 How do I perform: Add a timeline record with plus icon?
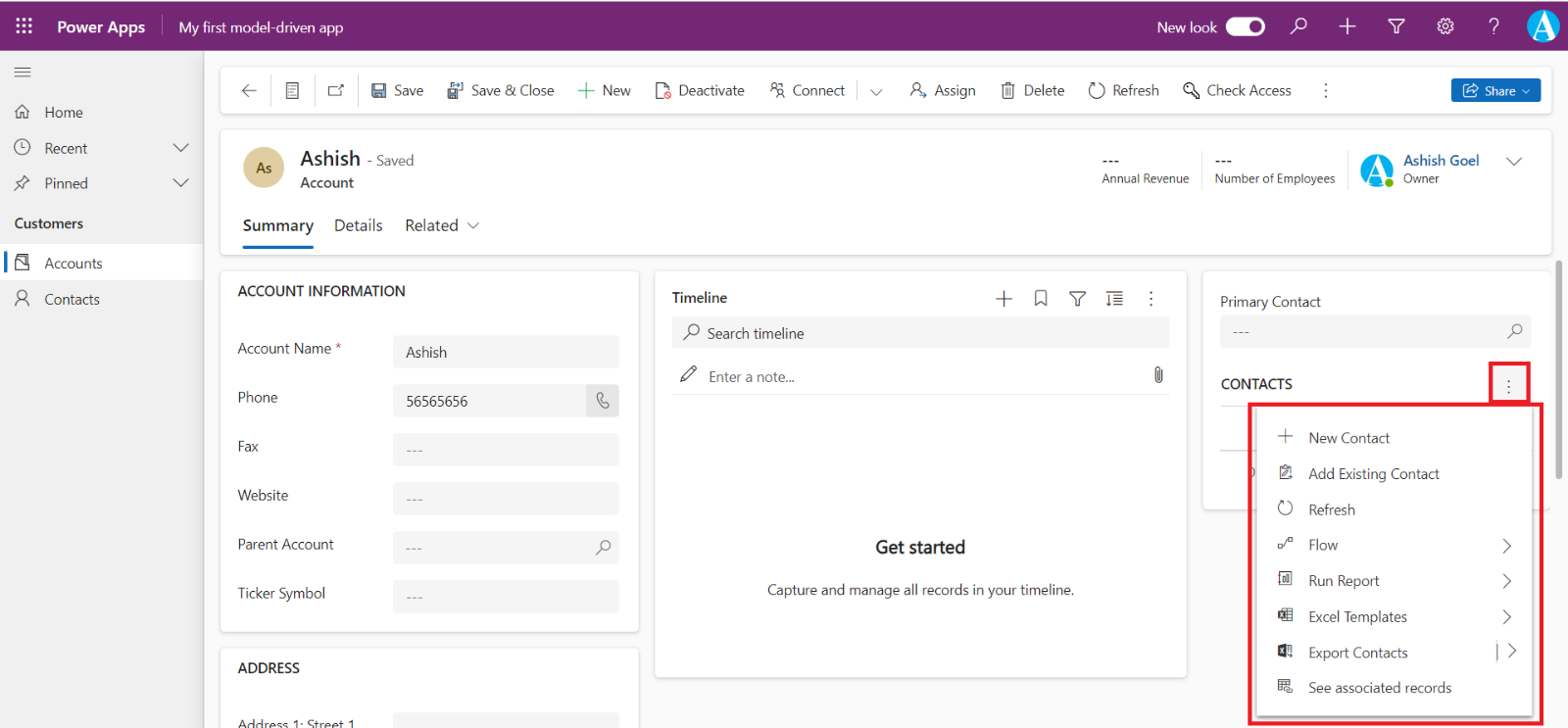(x=1004, y=298)
